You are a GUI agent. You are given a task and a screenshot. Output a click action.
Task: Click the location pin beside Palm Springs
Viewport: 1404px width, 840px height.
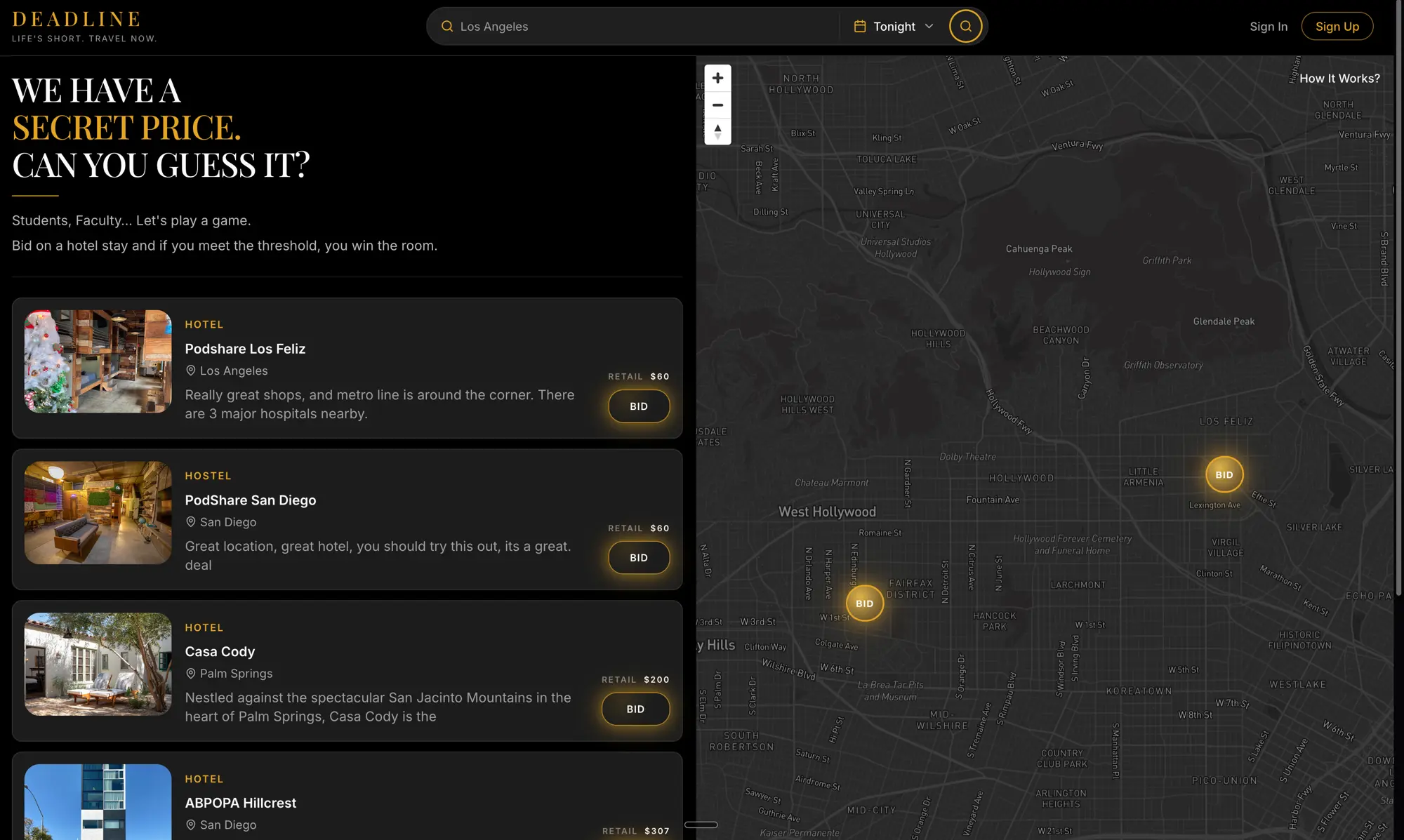pos(190,674)
